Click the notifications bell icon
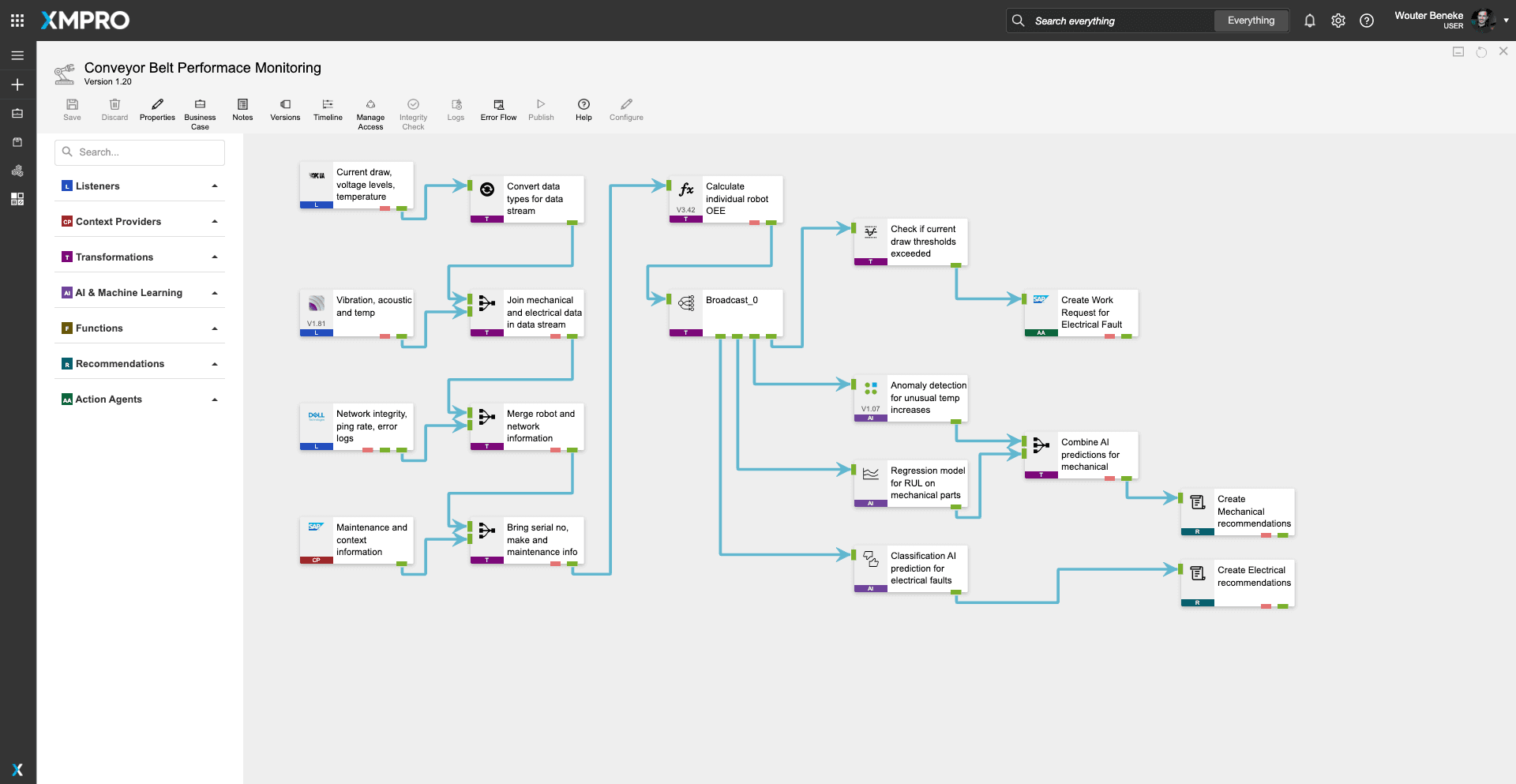The height and width of the screenshot is (784, 1516). (x=1310, y=21)
